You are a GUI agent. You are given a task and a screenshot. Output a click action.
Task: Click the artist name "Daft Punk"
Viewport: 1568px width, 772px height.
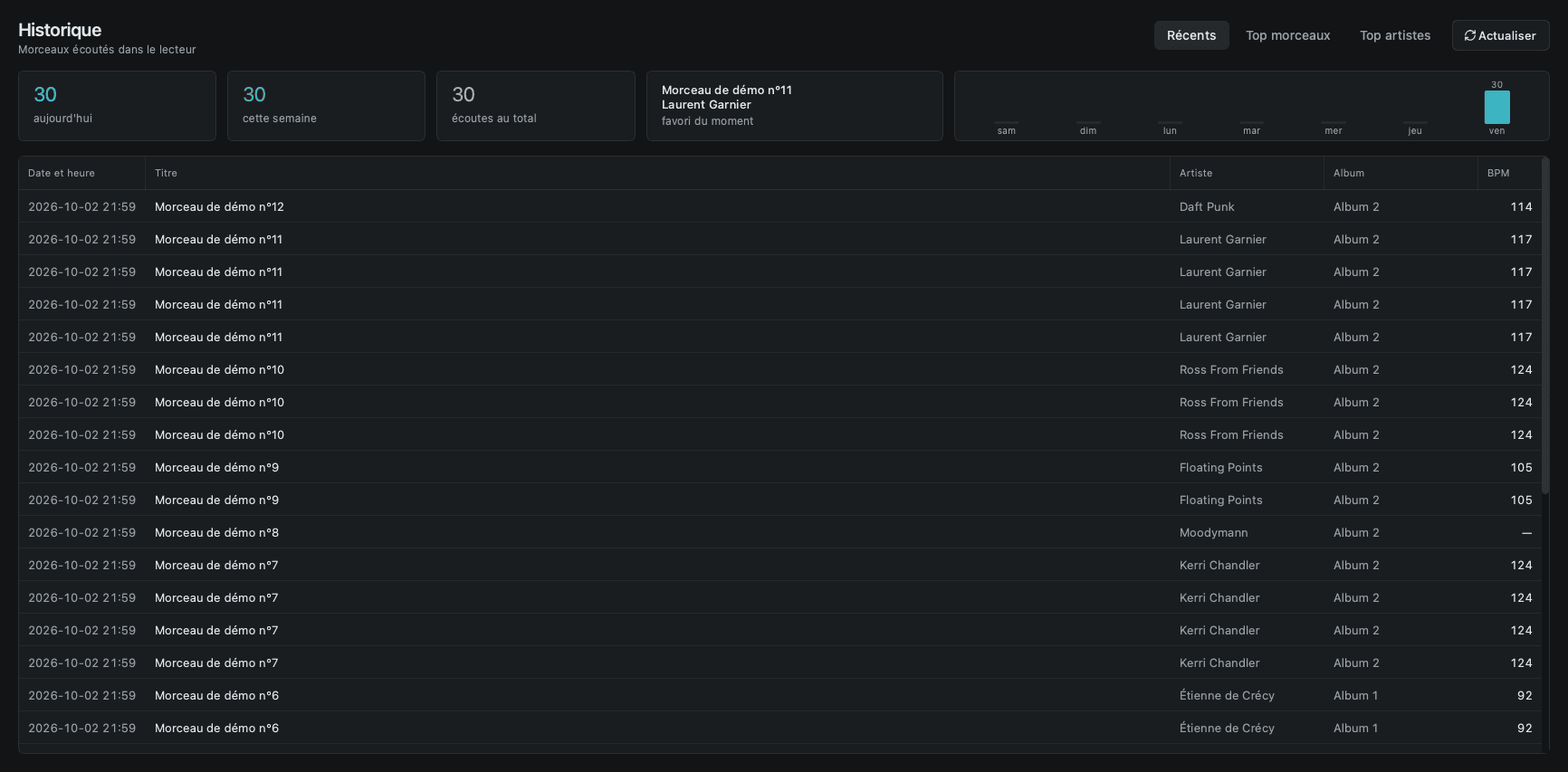[1207, 206]
